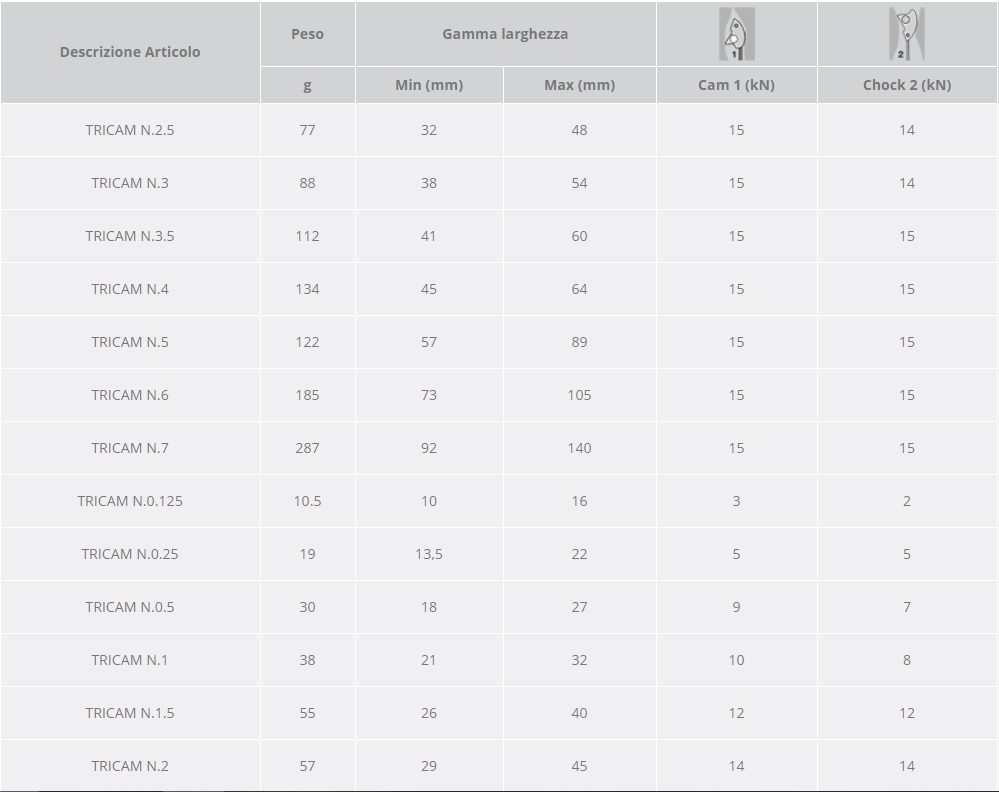
Task: Click the TRICAM N.7 article cell
Action: (x=130, y=448)
